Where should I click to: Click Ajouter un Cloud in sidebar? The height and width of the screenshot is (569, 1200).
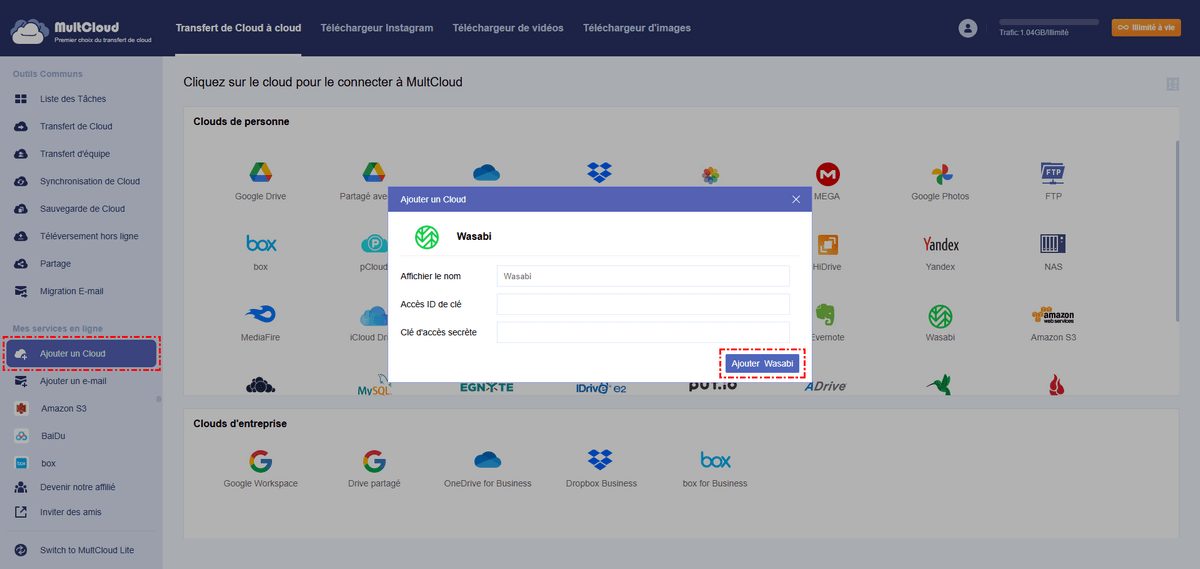pyautogui.click(x=81, y=354)
